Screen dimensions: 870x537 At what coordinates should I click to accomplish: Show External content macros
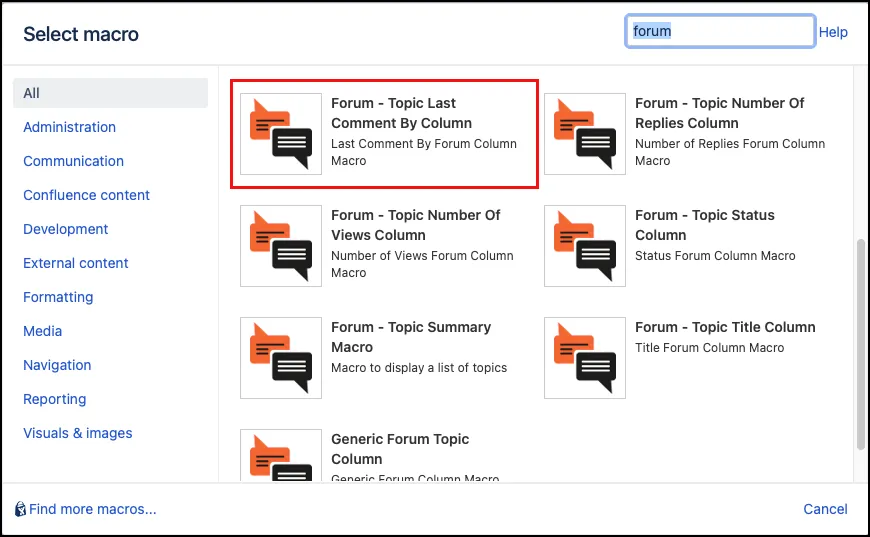tap(75, 263)
